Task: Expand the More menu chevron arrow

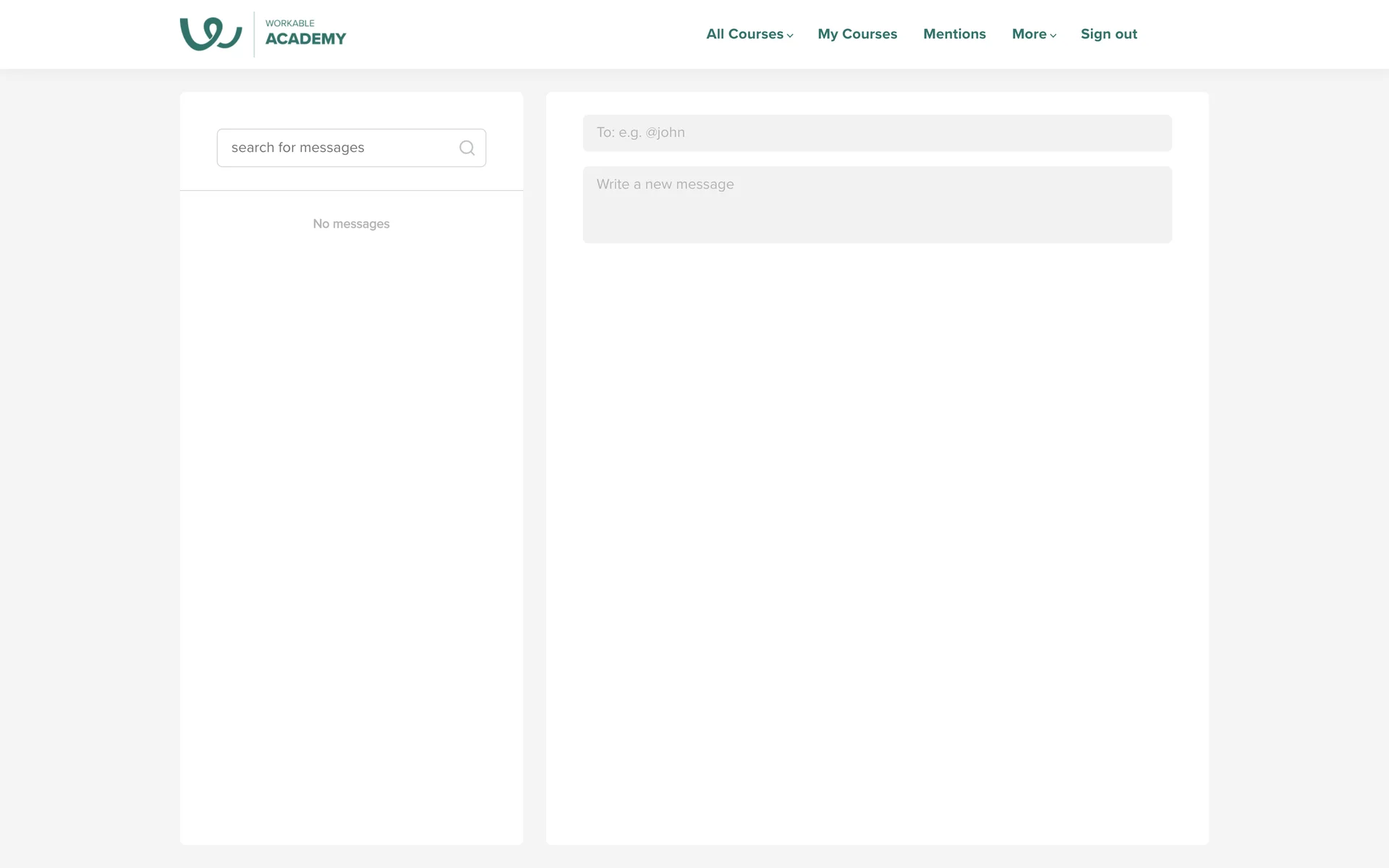Action: pyautogui.click(x=1053, y=35)
